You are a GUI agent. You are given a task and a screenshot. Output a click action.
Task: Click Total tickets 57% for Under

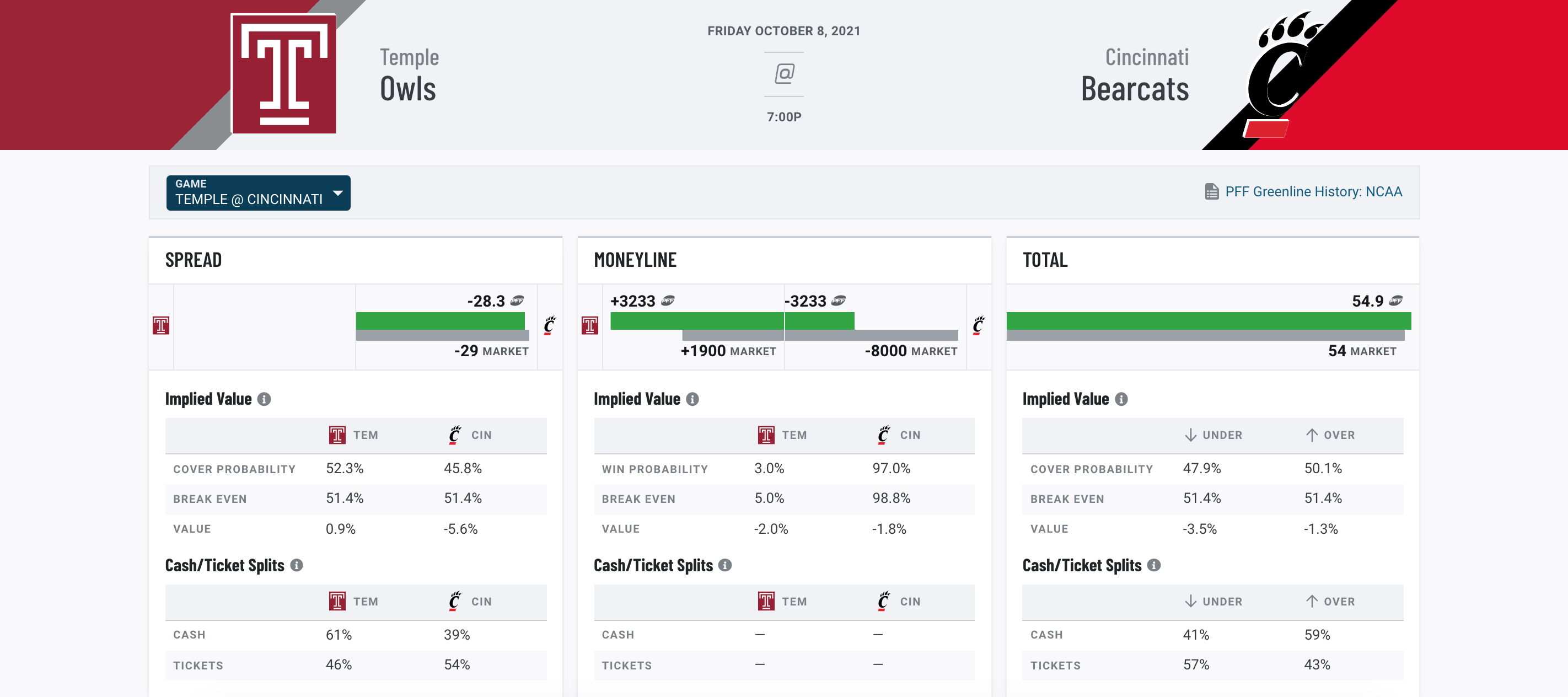coord(1196,664)
